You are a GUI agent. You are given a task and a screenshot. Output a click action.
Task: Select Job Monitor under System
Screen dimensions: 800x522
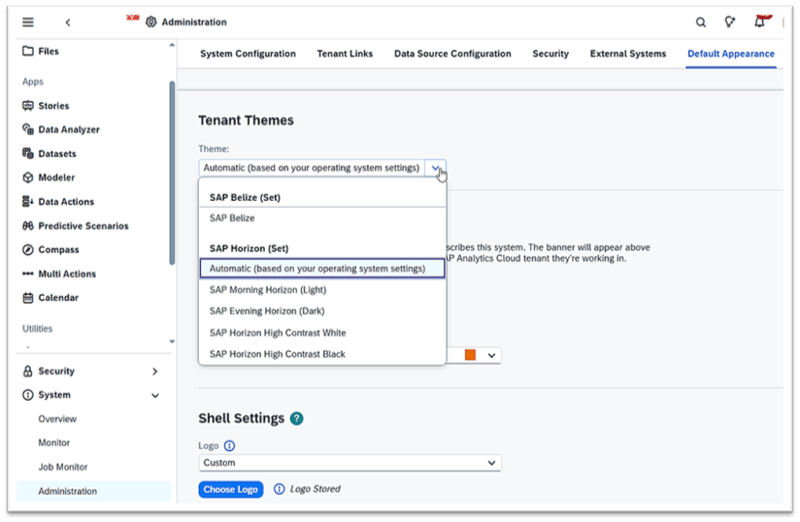(x=63, y=467)
